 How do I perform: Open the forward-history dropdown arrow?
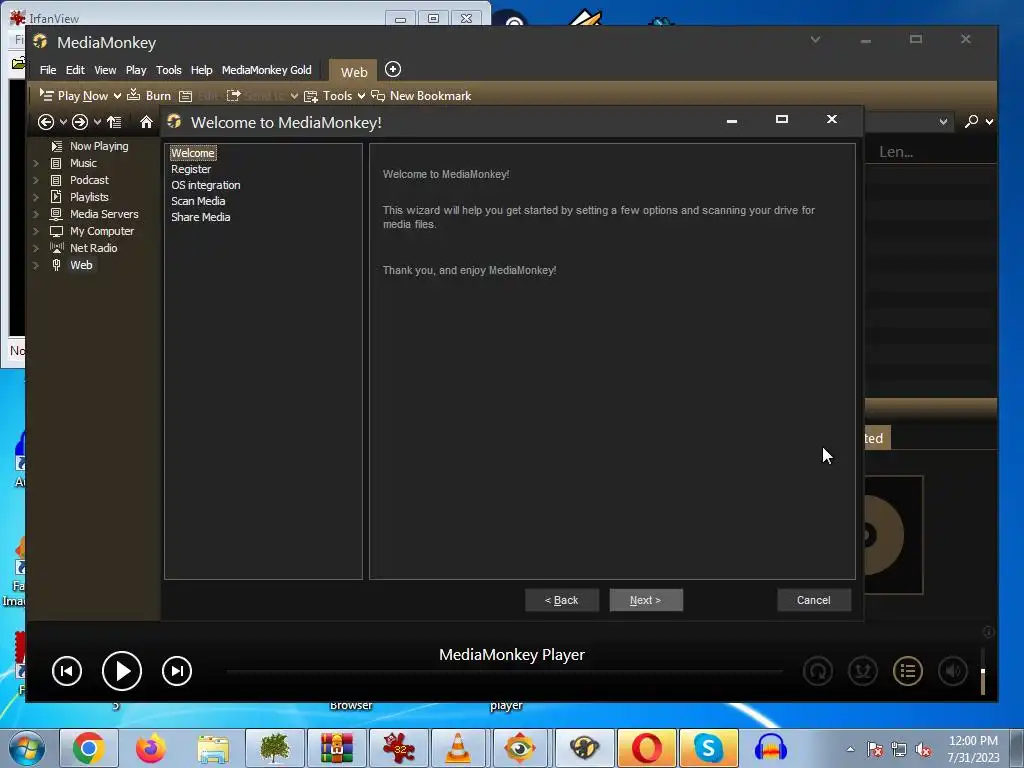click(97, 122)
